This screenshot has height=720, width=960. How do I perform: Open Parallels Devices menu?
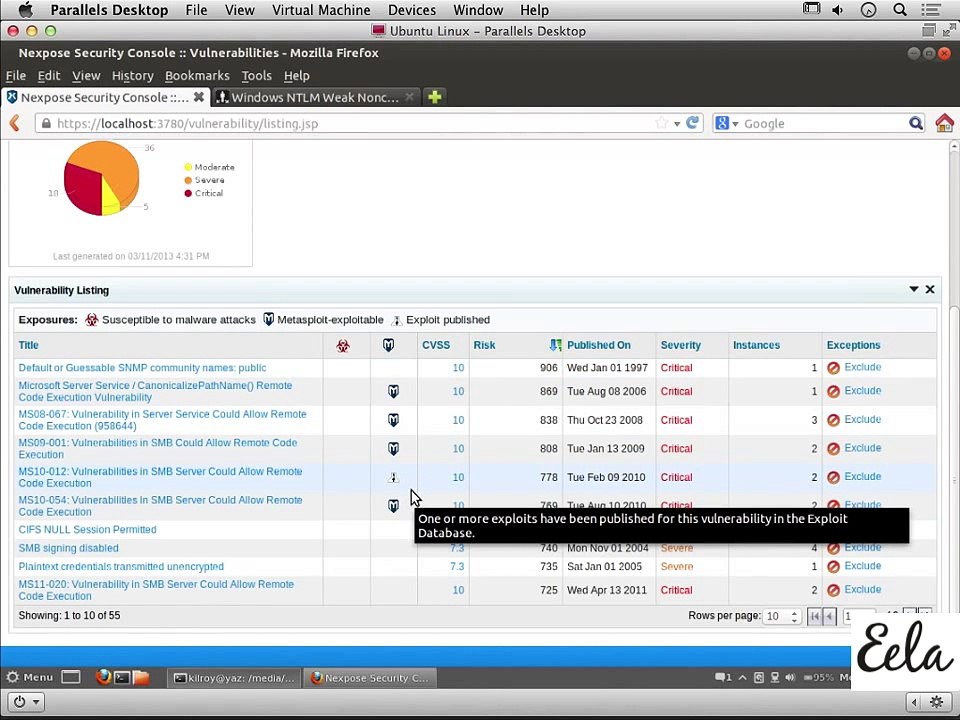click(x=412, y=10)
